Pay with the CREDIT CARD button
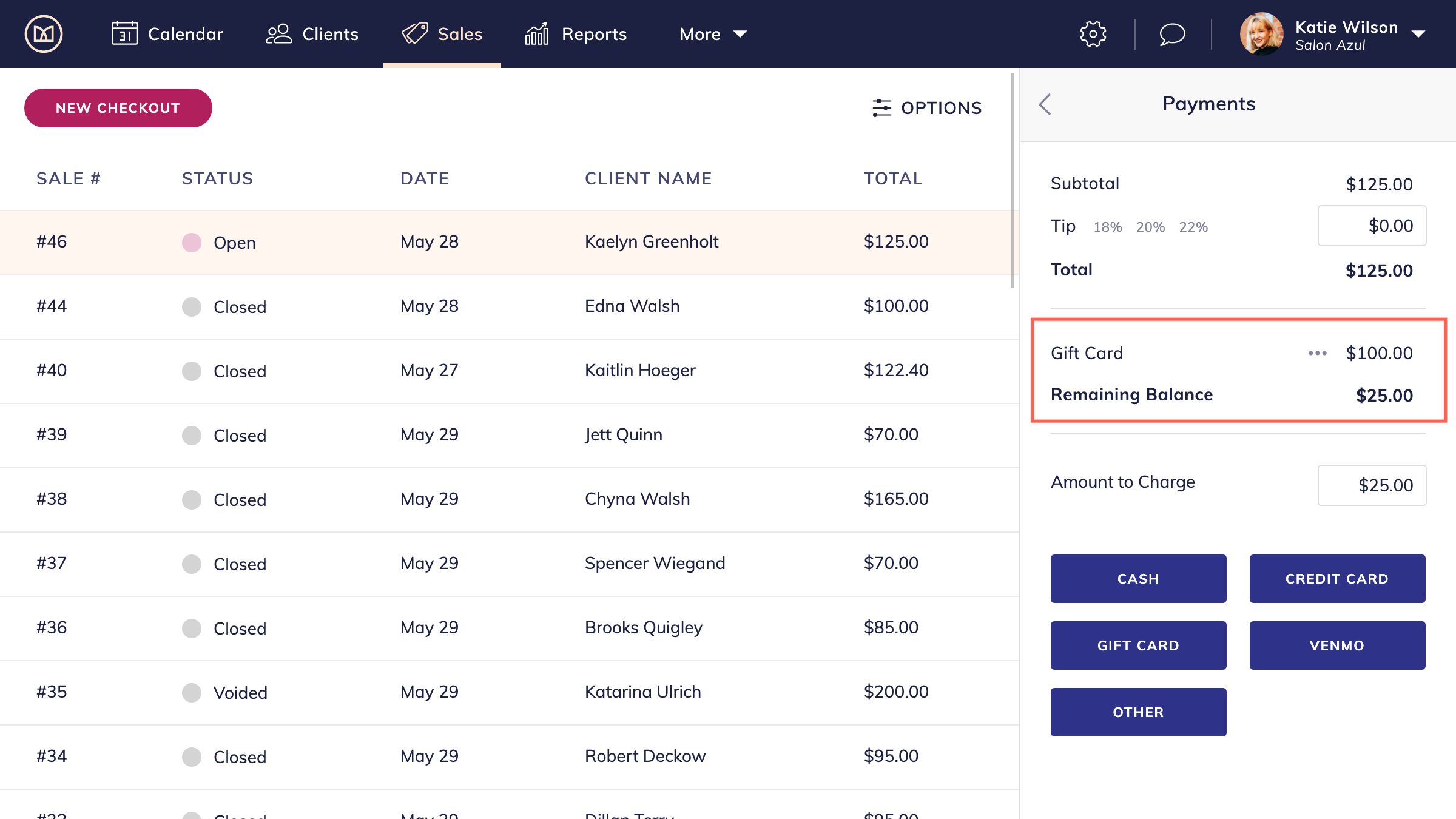The height and width of the screenshot is (819, 1456). [1337, 579]
